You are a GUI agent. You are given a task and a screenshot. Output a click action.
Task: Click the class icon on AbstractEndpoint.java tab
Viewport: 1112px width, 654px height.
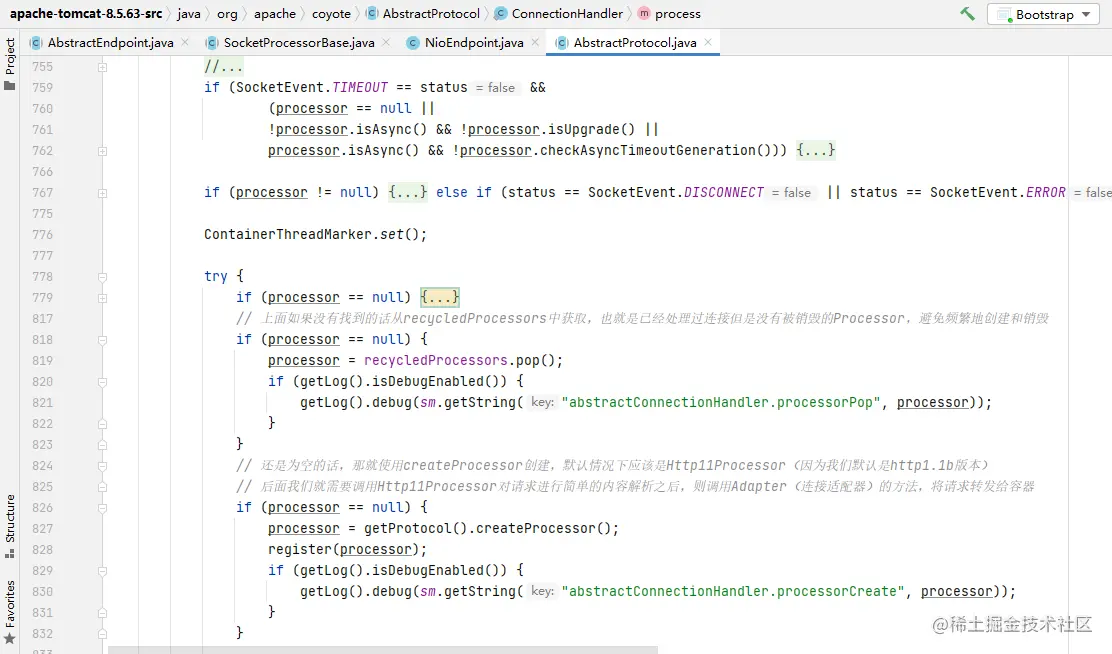[x=33, y=43]
